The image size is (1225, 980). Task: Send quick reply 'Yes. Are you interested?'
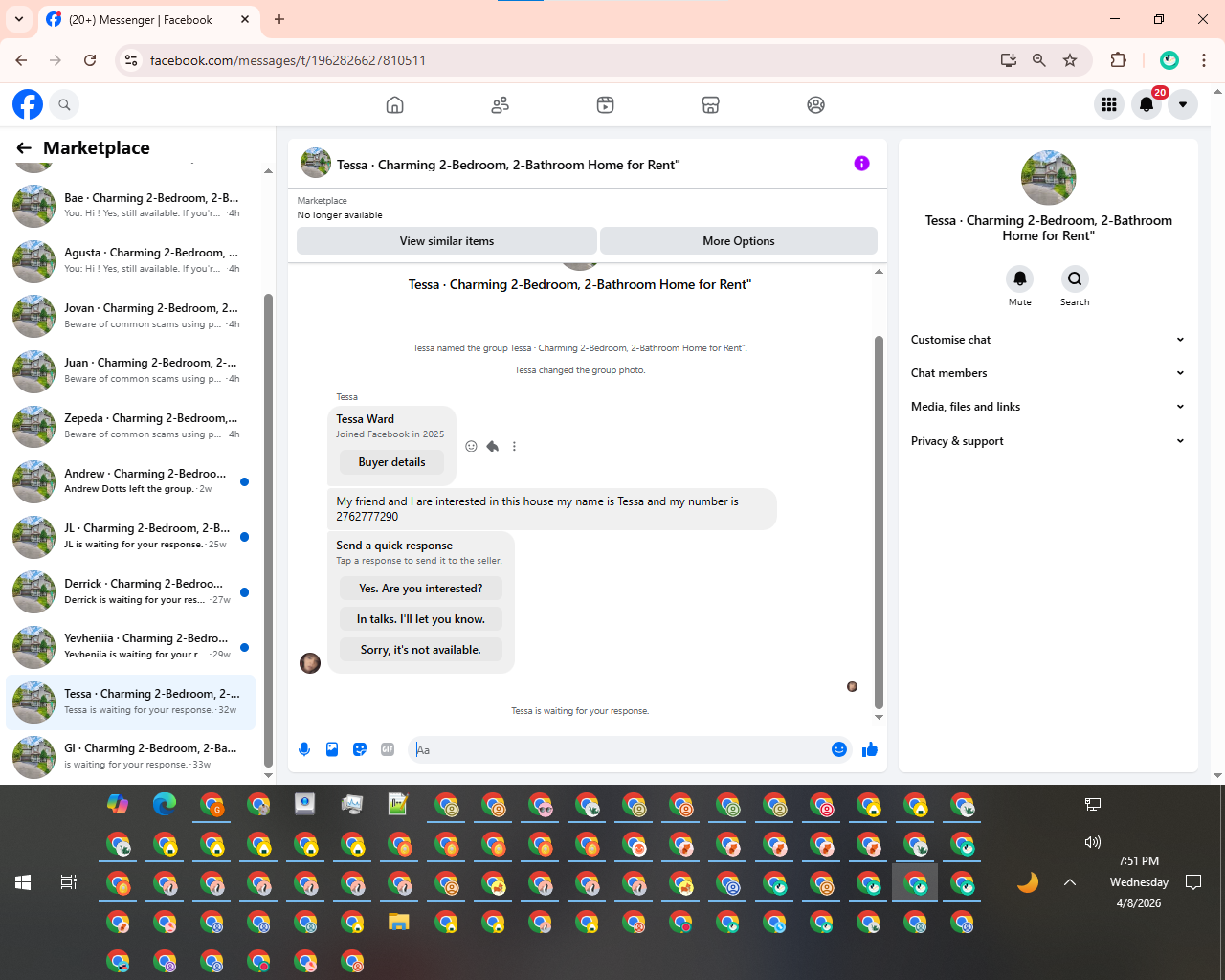(x=421, y=589)
